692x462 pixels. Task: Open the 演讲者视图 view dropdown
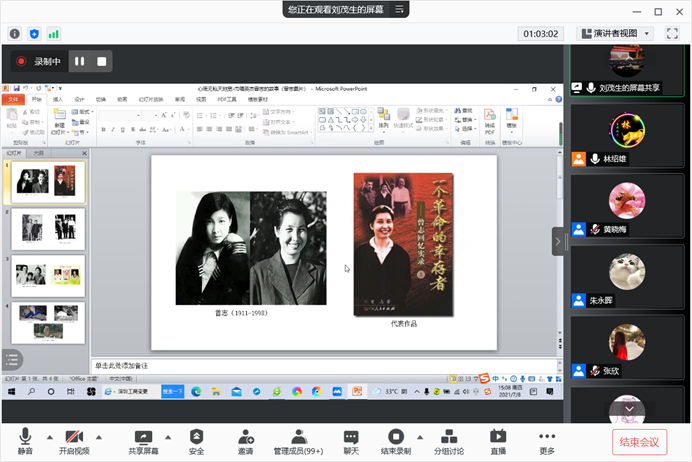[x=614, y=33]
